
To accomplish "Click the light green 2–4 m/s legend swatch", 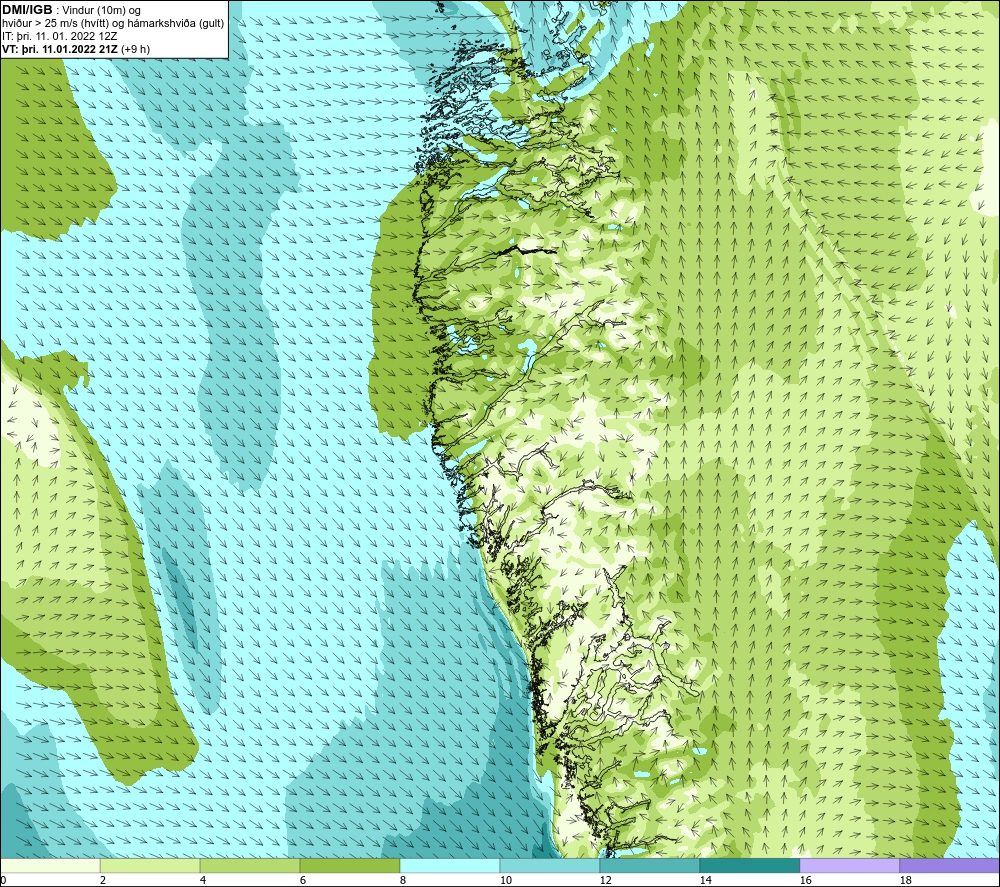I will [x=150, y=865].
